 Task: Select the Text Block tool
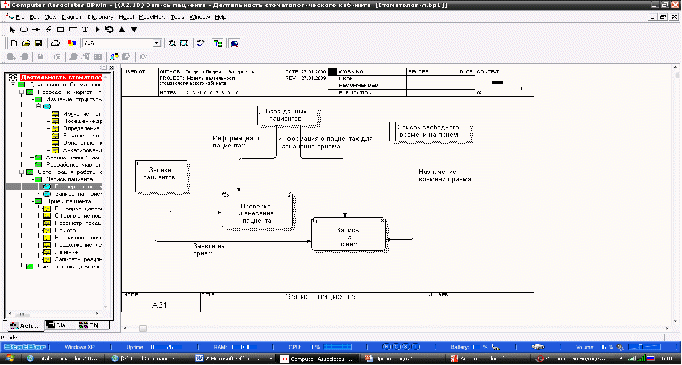(x=85, y=30)
